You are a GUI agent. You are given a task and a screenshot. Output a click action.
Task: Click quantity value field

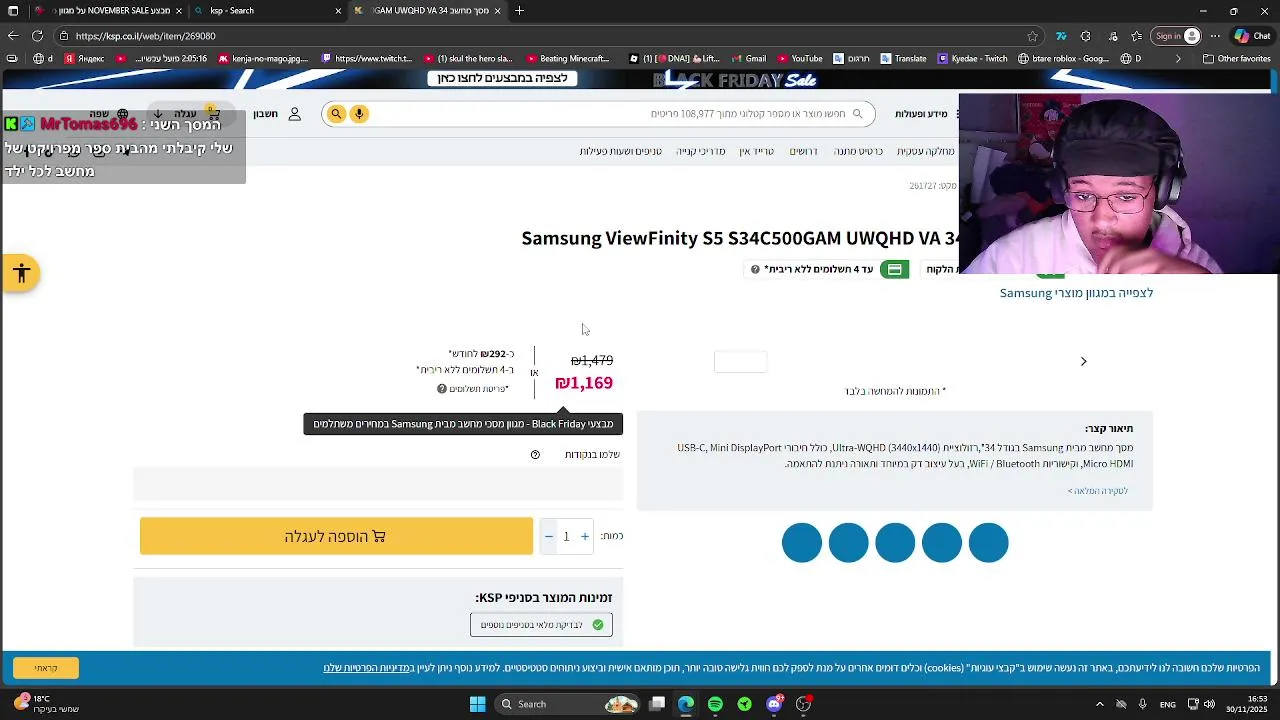point(566,537)
